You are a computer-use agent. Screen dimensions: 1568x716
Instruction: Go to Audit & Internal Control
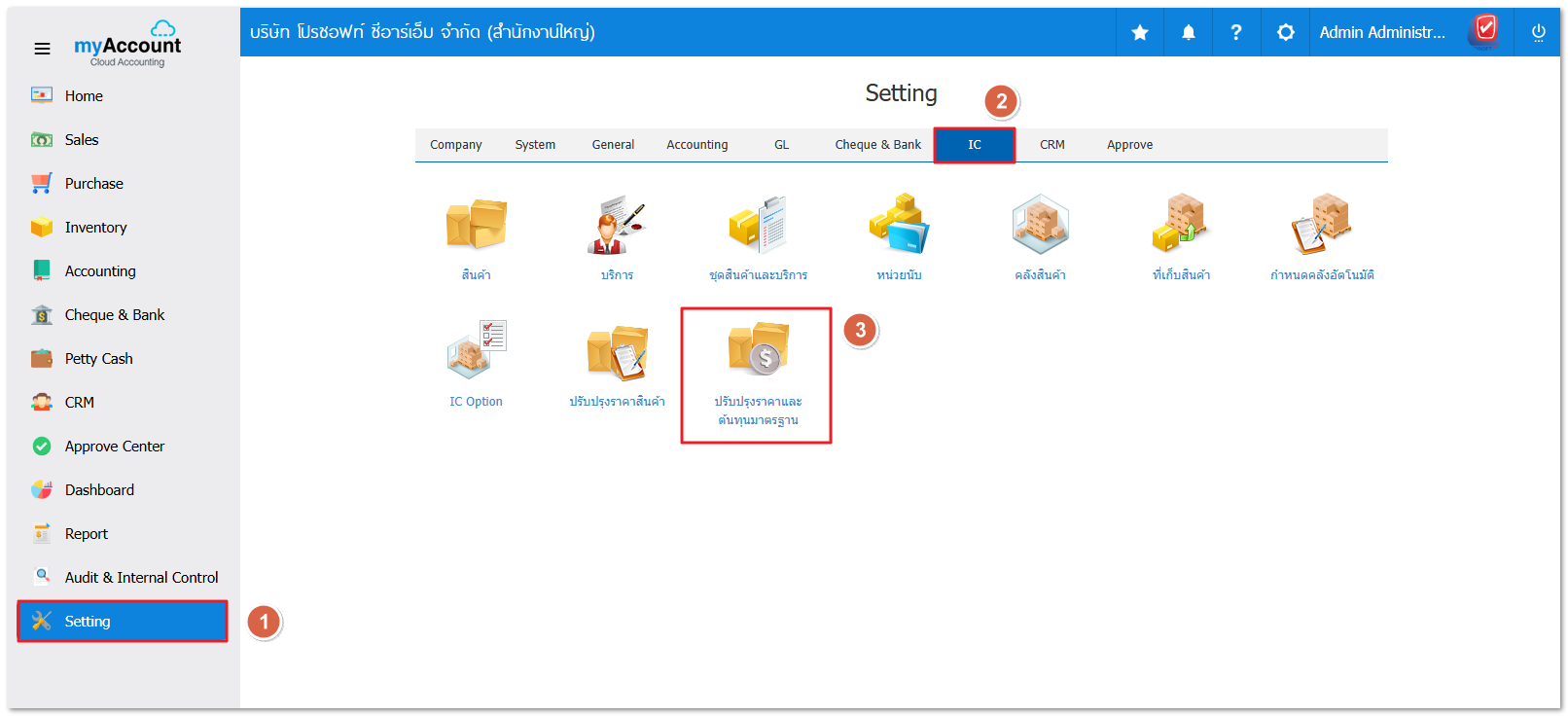point(141,578)
